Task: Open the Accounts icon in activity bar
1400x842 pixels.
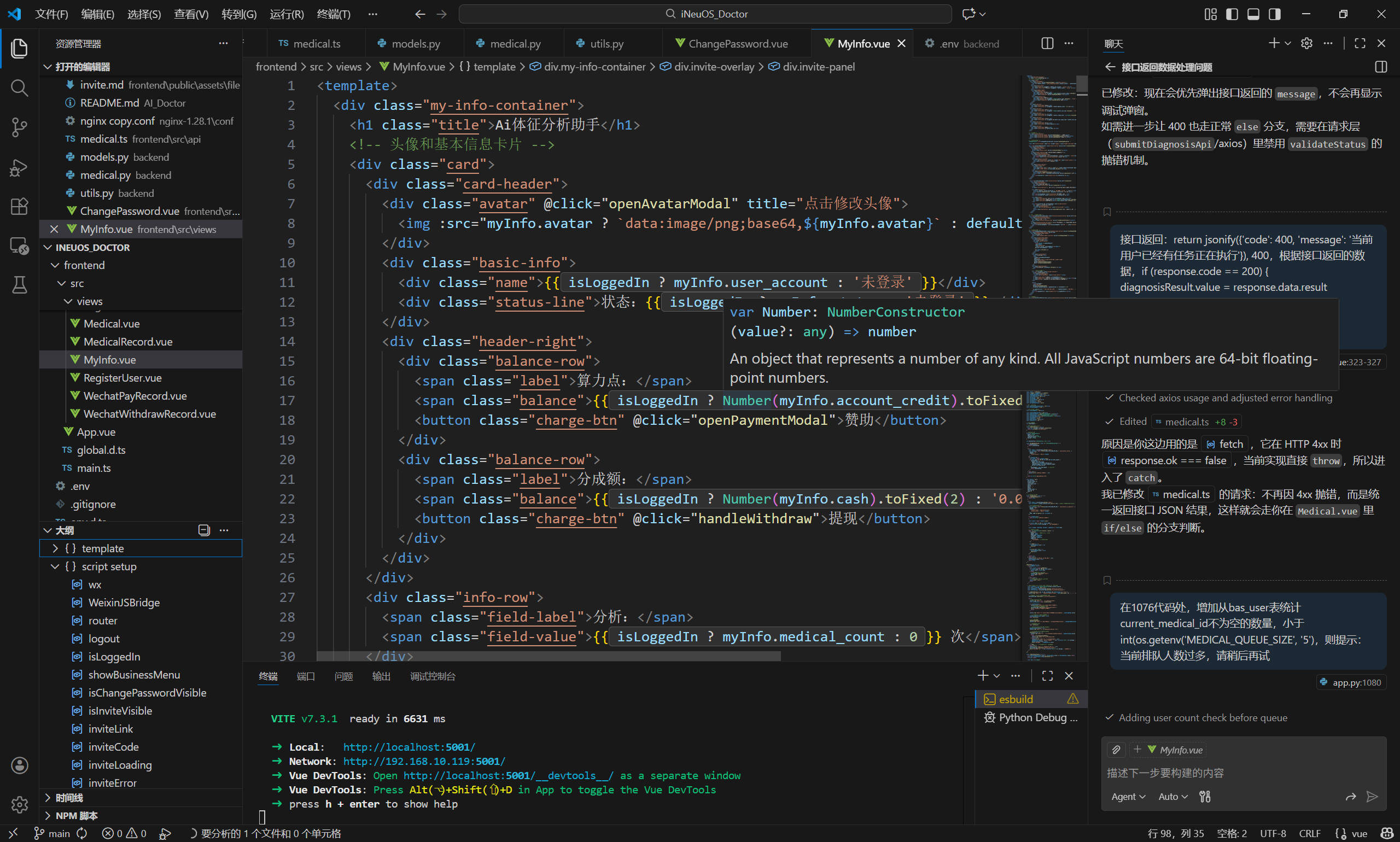Action: [19, 765]
